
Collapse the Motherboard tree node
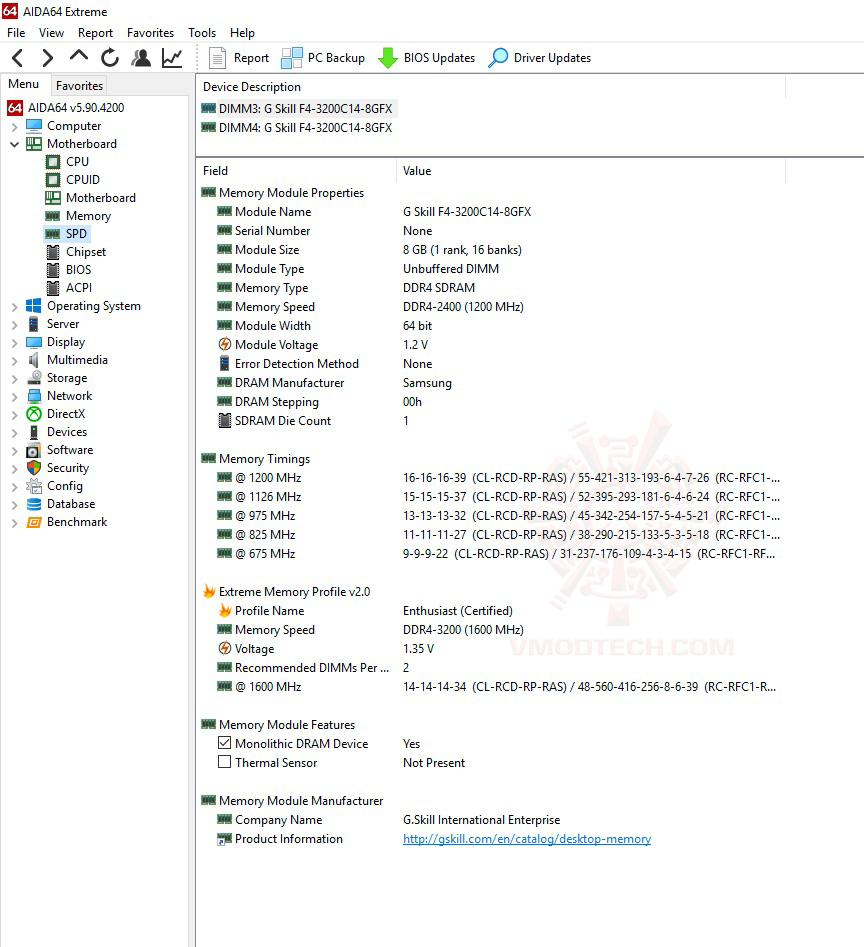tap(14, 144)
